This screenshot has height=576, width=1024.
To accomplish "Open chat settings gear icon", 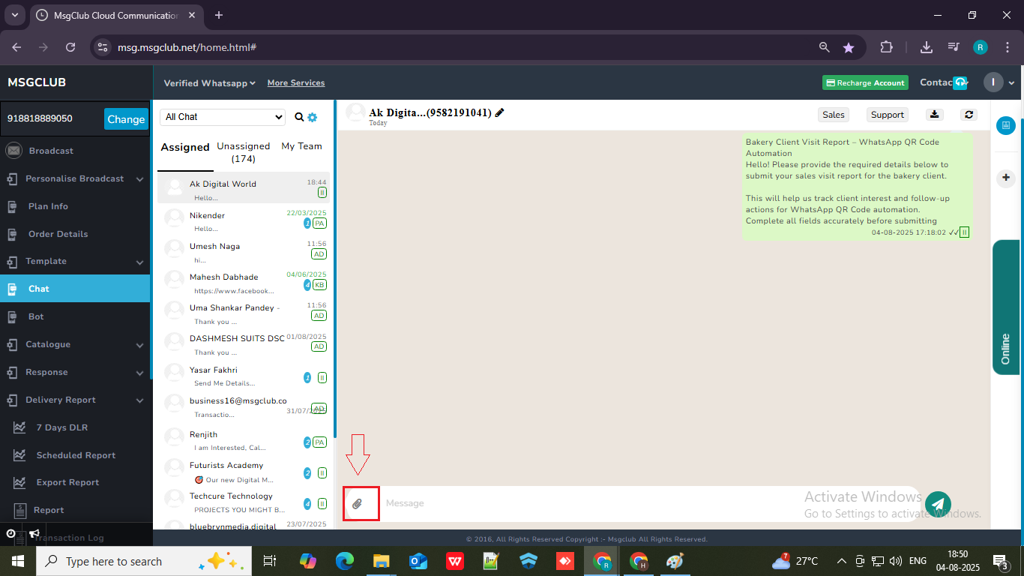I will click(312, 118).
